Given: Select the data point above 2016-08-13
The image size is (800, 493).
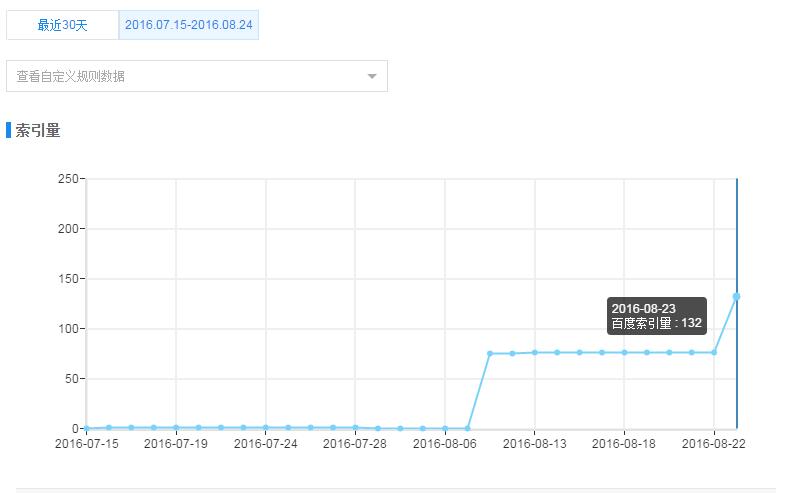Looking at the screenshot, I should [535, 352].
